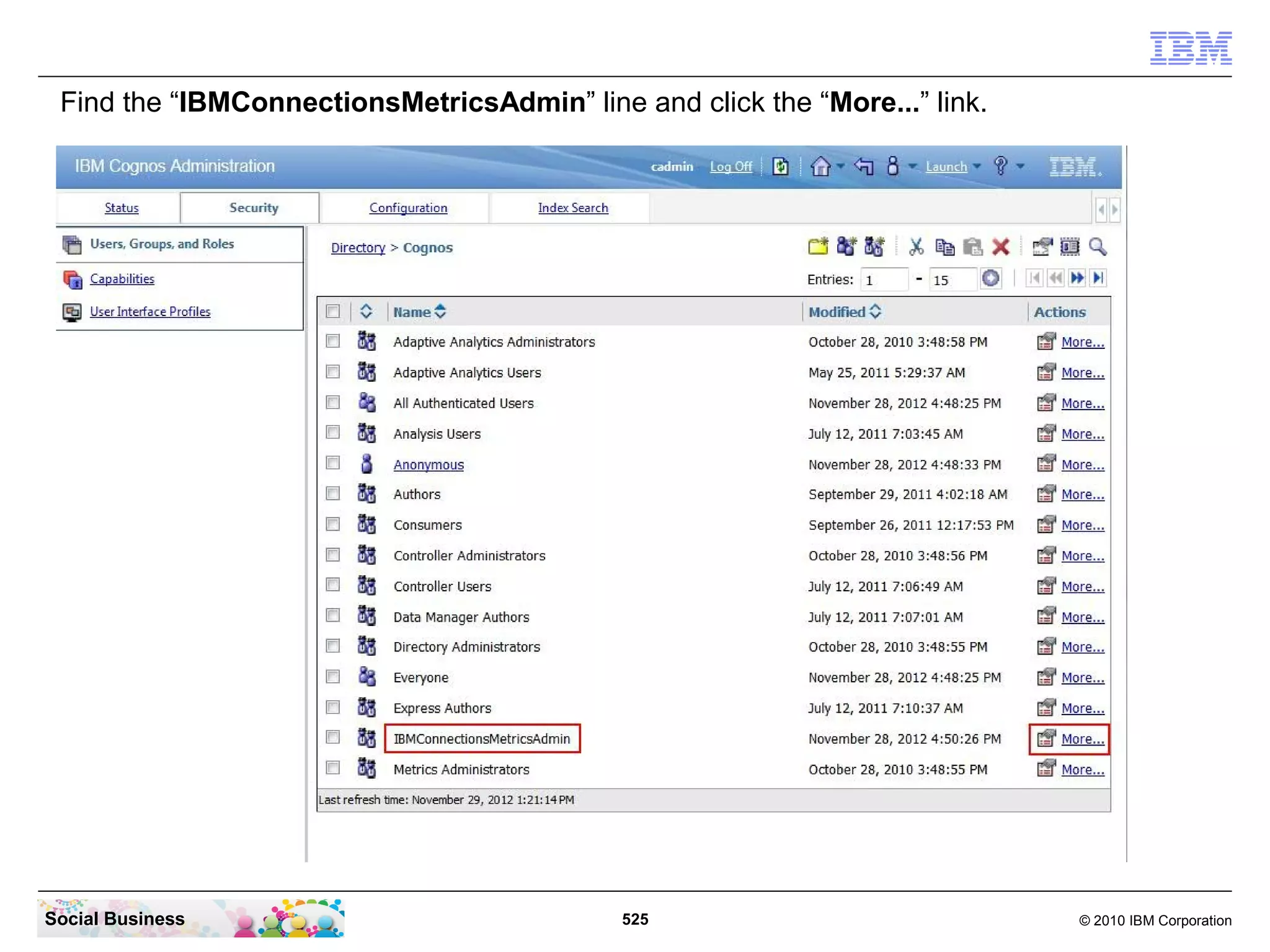The height and width of the screenshot is (952, 1270).
Task: Click the Last page arrow icon
Action: [1098, 278]
